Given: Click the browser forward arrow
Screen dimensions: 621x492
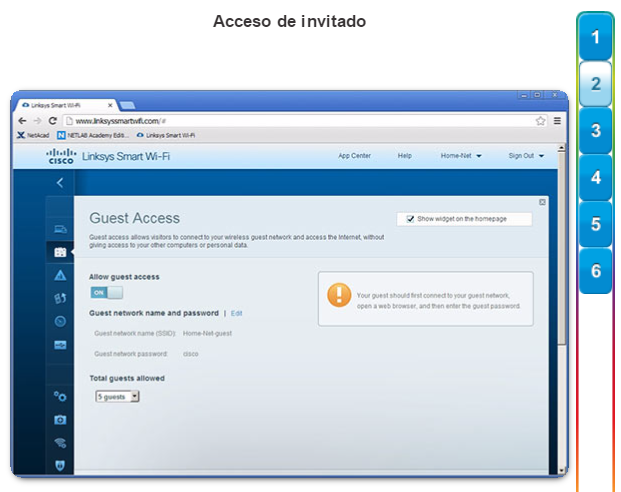Looking at the screenshot, I should click(37, 121).
